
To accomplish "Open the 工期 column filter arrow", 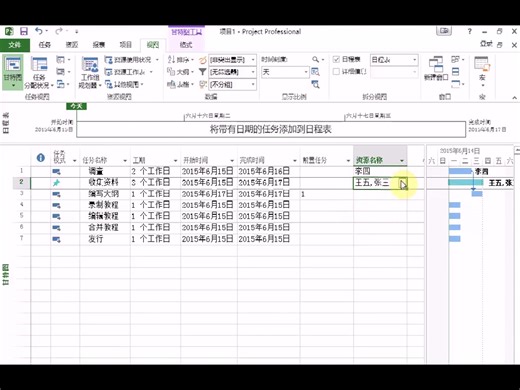I will pos(175,161).
